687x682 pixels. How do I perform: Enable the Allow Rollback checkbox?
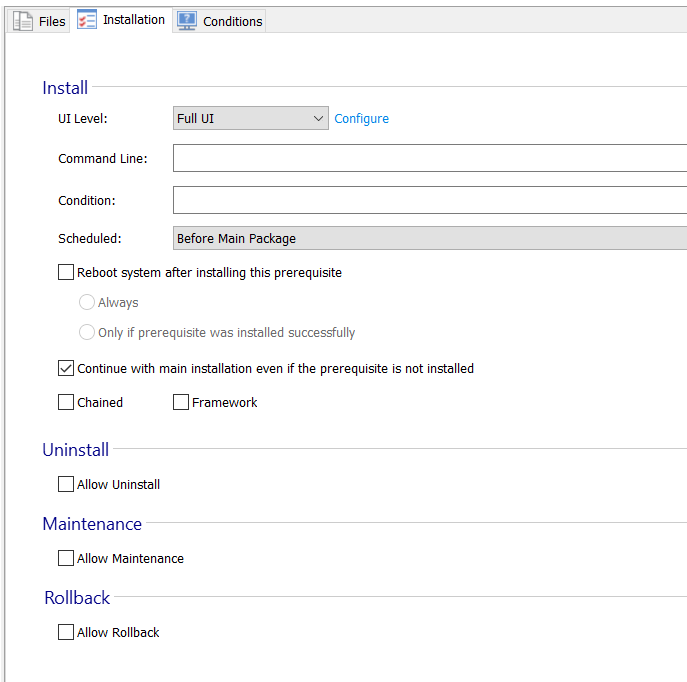click(66, 632)
